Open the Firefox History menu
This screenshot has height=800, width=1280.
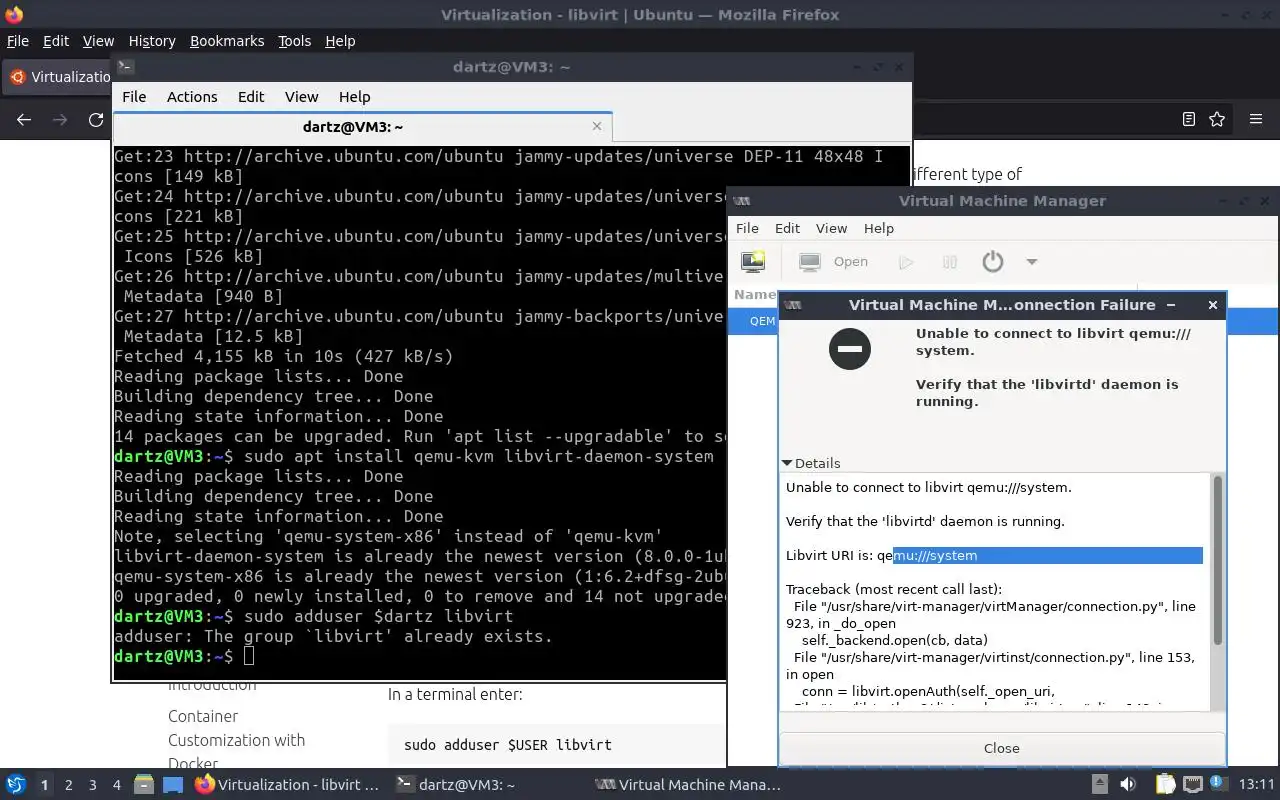pyautogui.click(x=152, y=41)
